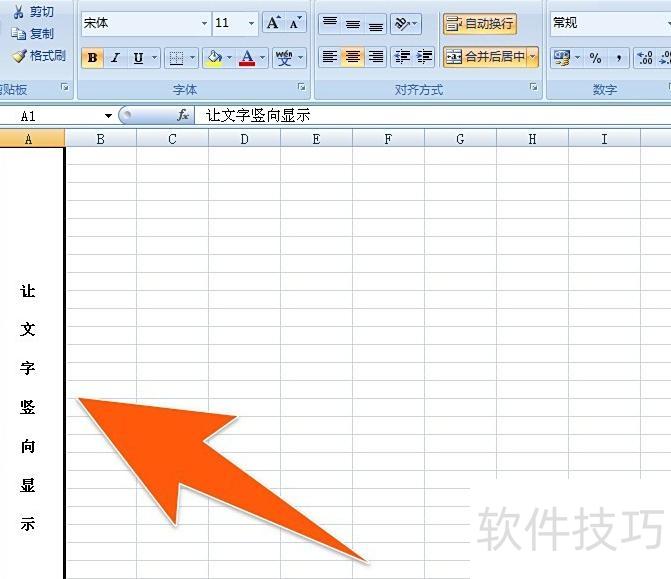Apply the red font color
671x579 pixels.
tap(247, 58)
